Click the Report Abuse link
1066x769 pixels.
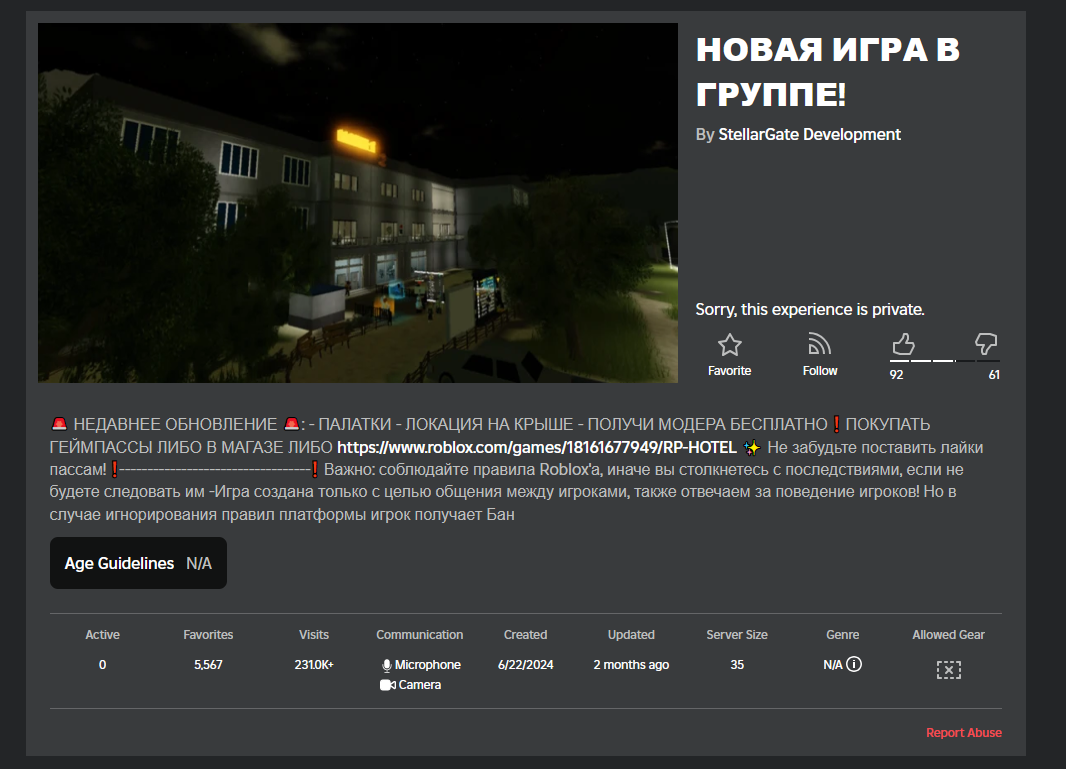click(x=963, y=733)
